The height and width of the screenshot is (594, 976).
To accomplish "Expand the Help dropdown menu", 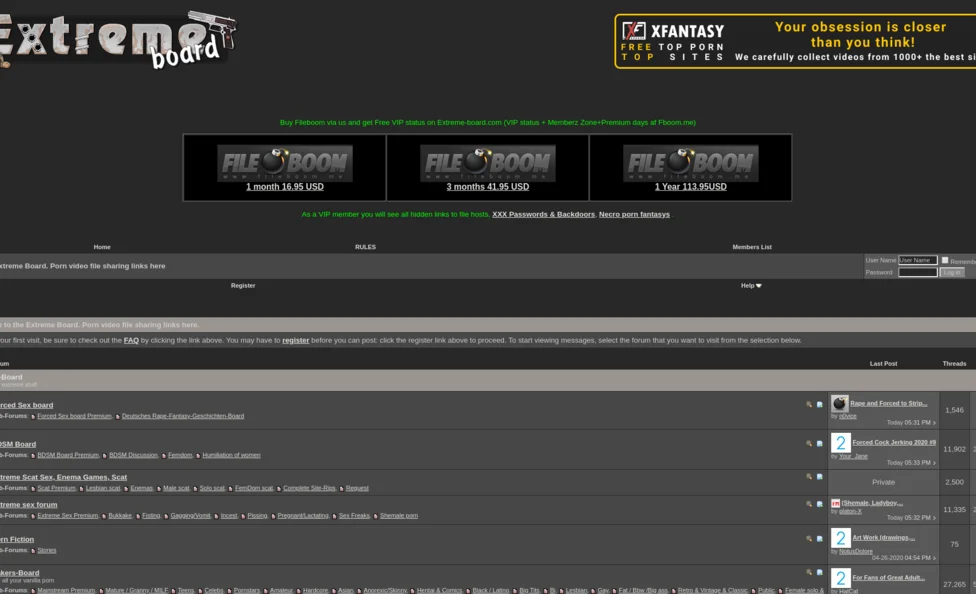I will (751, 286).
